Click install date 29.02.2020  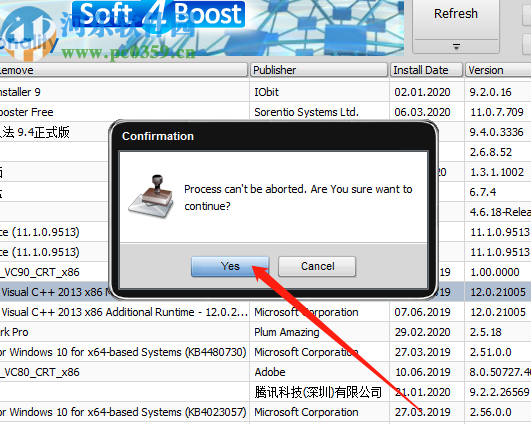coord(422,332)
